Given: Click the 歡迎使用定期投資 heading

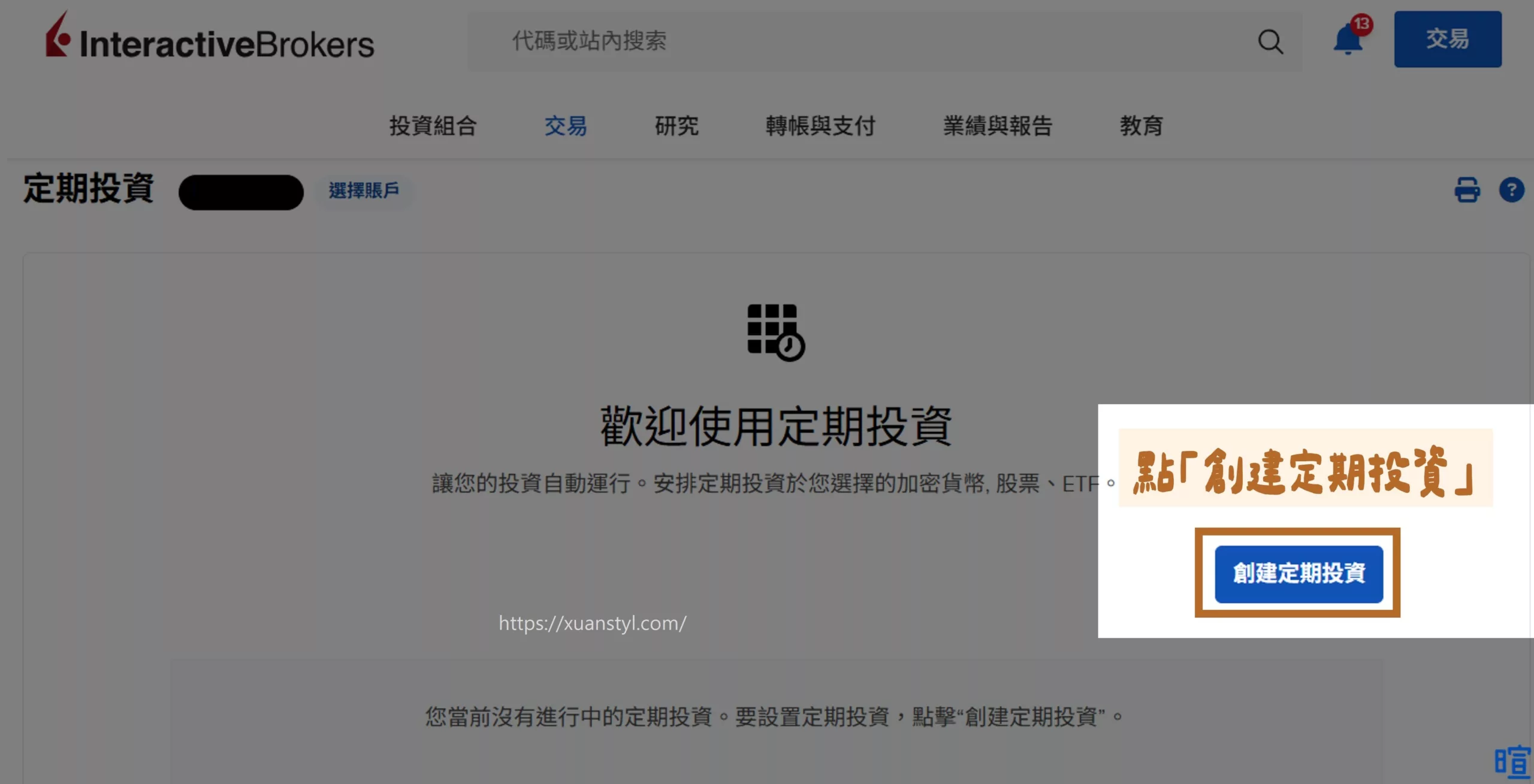Looking at the screenshot, I should pyautogui.click(x=776, y=426).
